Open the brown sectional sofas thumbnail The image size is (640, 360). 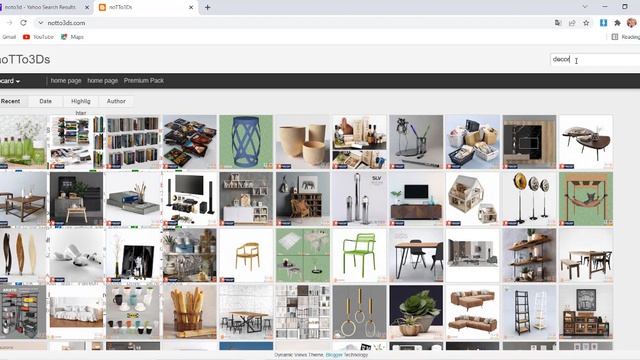[472, 312]
